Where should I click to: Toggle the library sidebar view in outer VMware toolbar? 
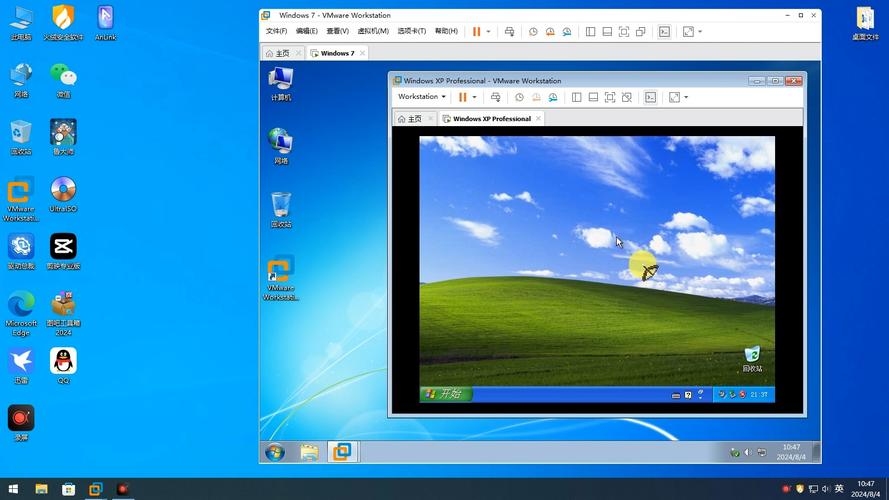click(590, 32)
